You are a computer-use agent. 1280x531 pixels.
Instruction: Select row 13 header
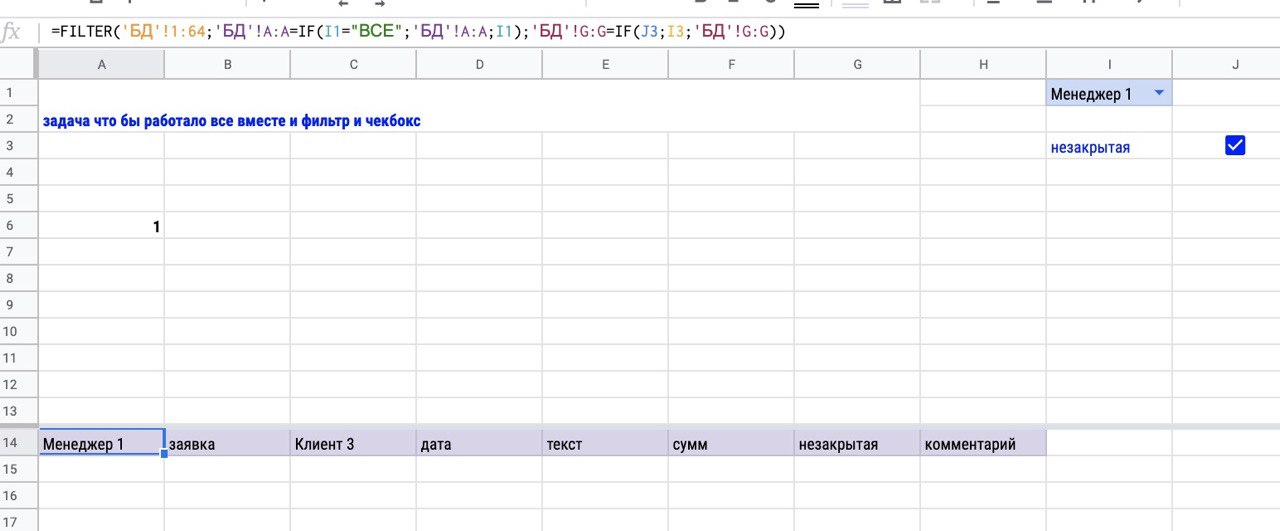click(x=18, y=411)
